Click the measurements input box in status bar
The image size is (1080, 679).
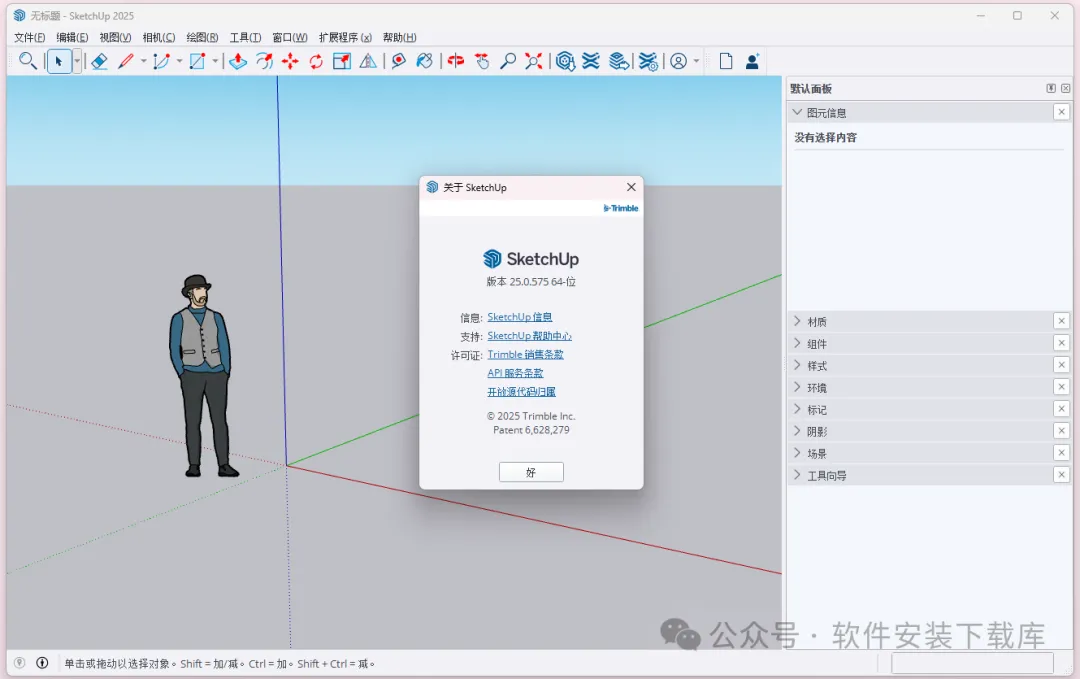(972, 663)
